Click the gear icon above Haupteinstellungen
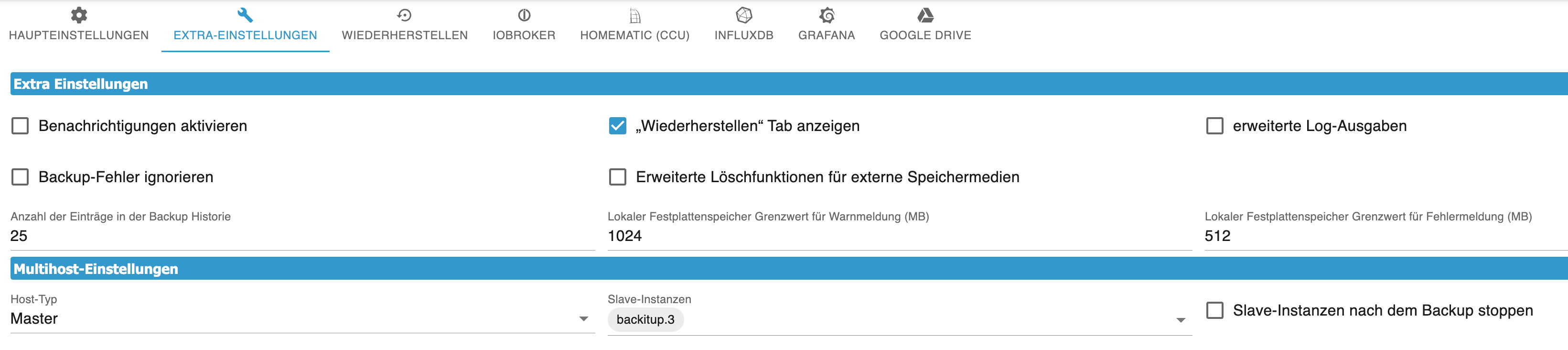 [78, 15]
